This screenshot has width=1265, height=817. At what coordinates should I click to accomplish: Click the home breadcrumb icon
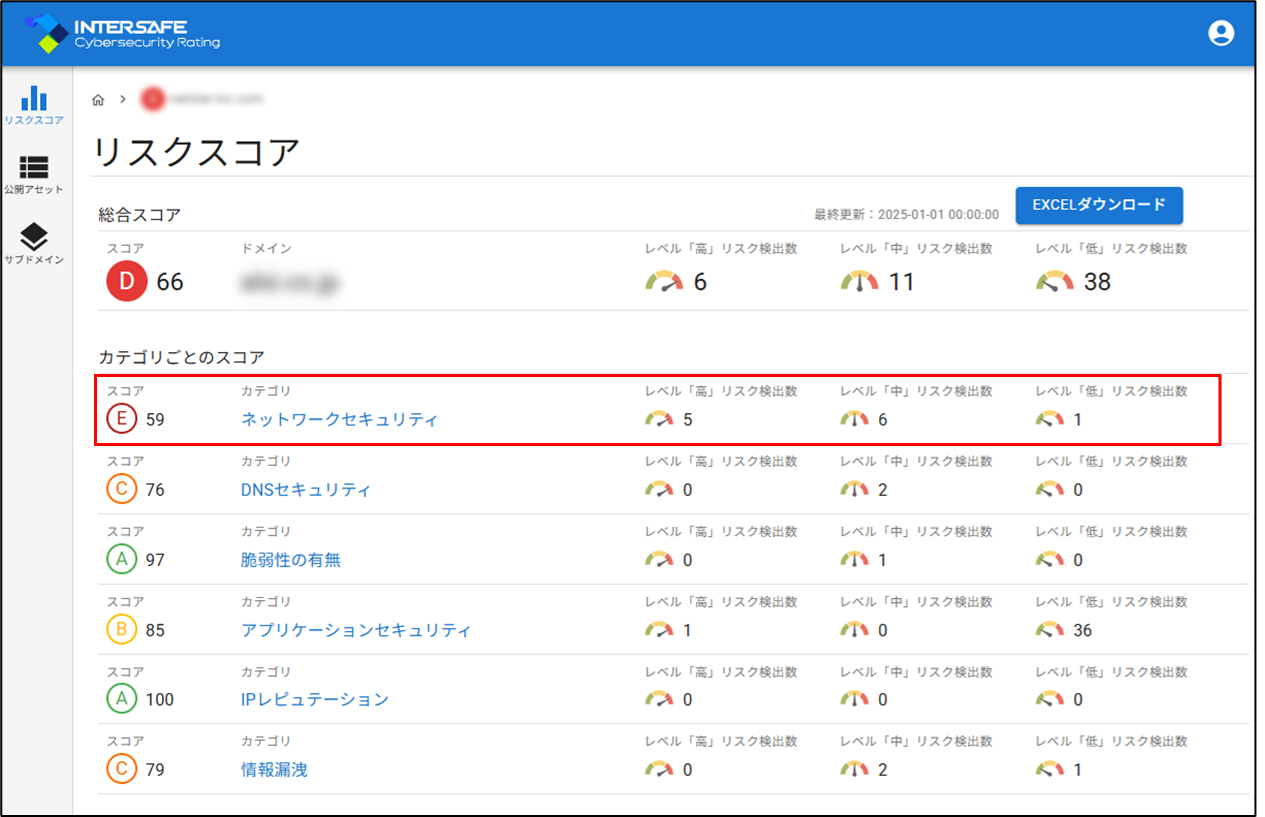(98, 99)
